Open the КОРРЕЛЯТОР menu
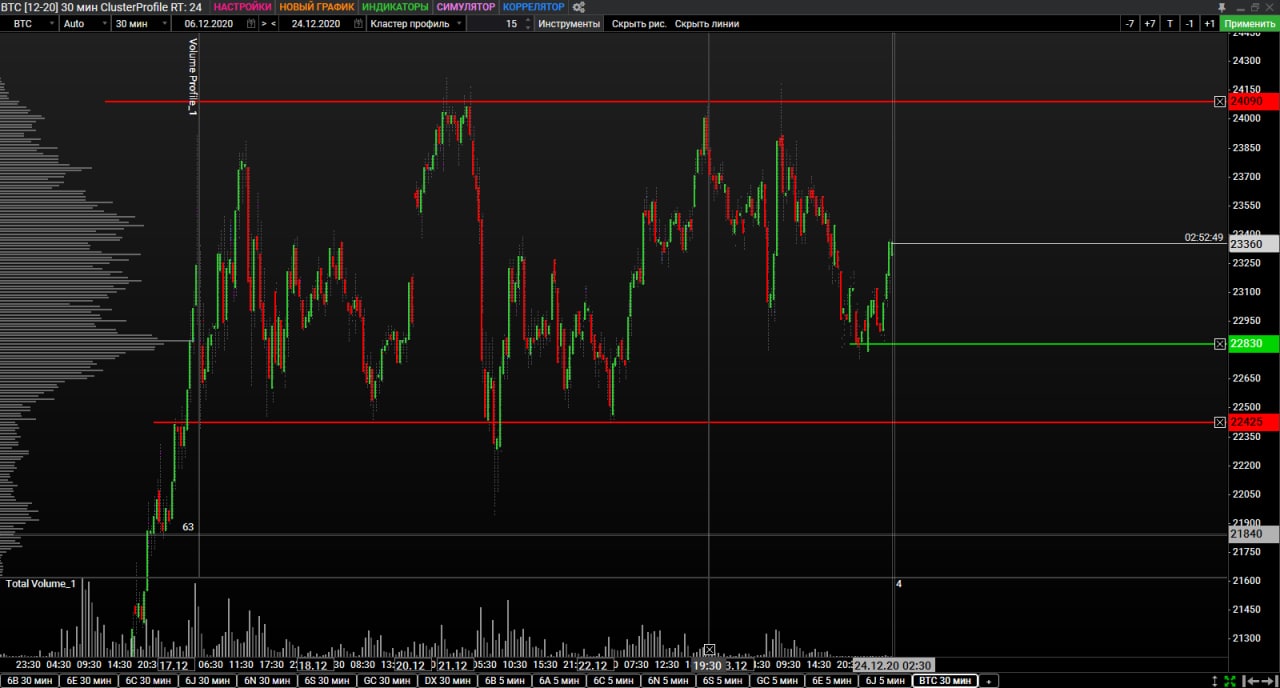This screenshot has height=688, width=1280. click(533, 7)
